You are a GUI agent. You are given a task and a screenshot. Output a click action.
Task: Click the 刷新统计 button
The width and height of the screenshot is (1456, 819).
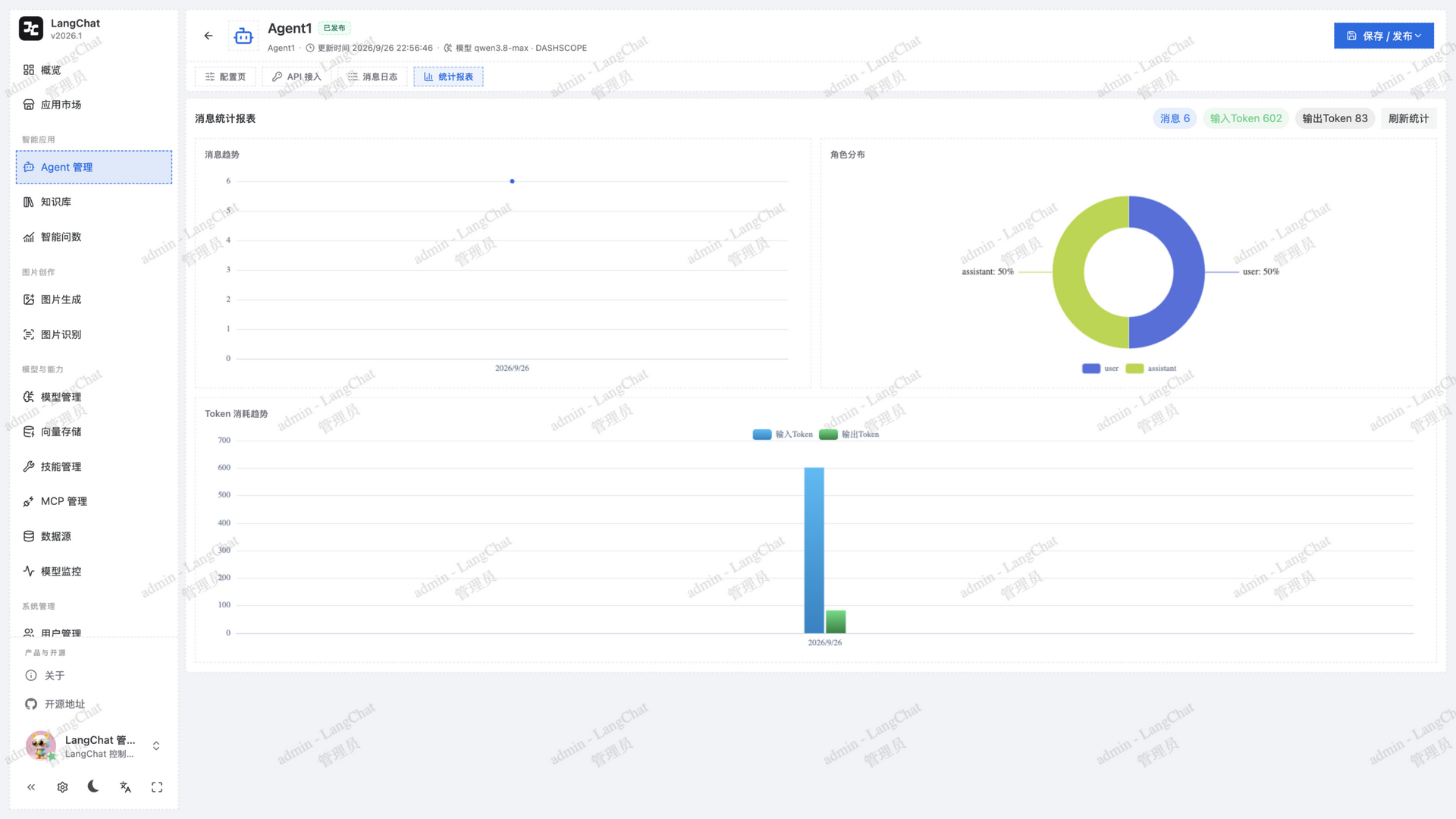point(1408,118)
